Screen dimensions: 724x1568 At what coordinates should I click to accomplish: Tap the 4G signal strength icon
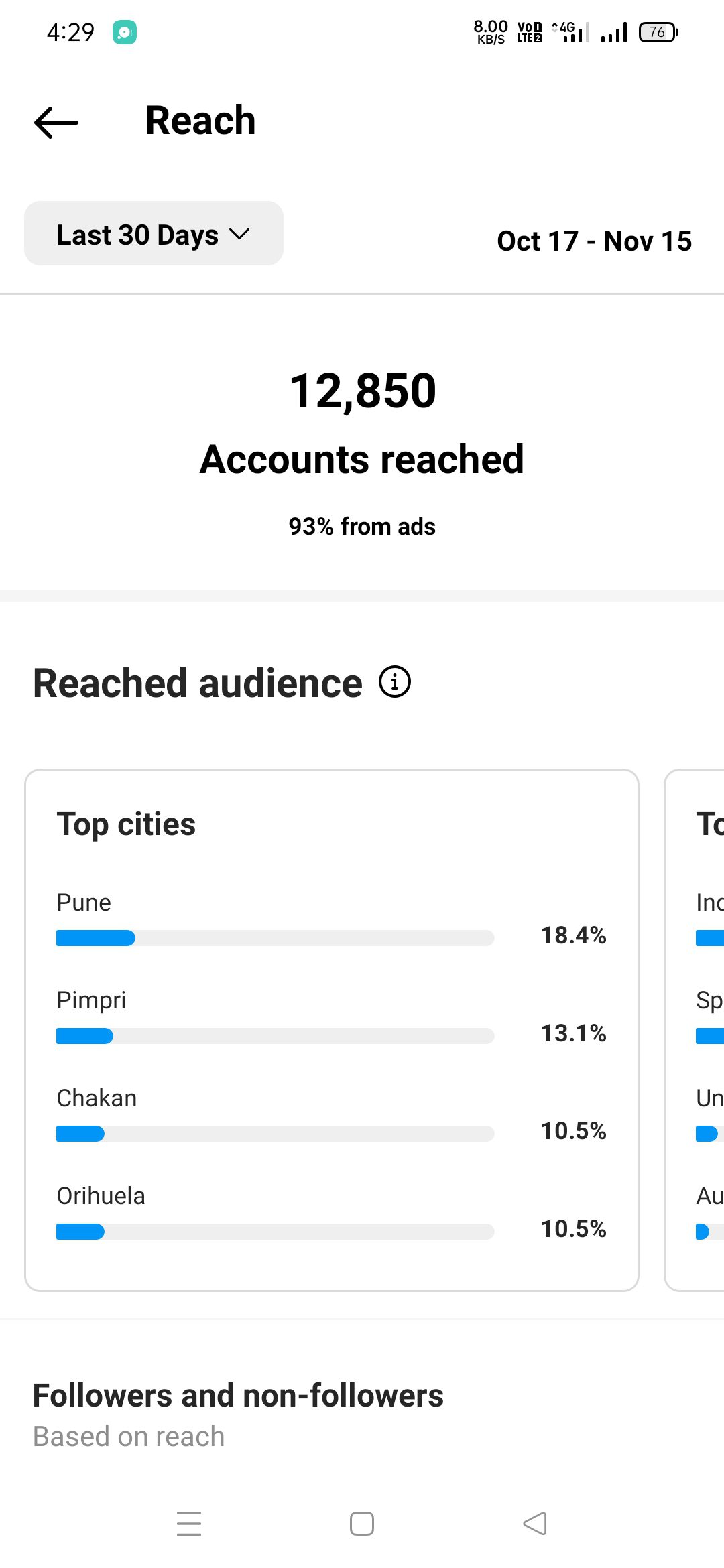[x=571, y=31]
